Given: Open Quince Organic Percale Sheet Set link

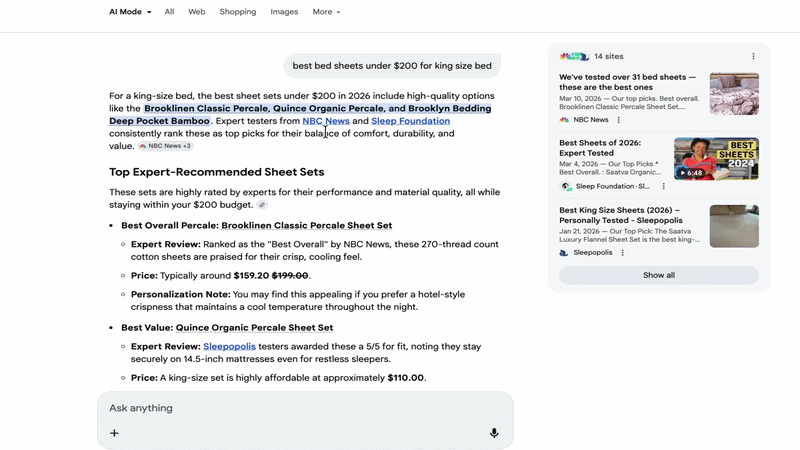Looking at the screenshot, I should pyautogui.click(x=254, y=328).
